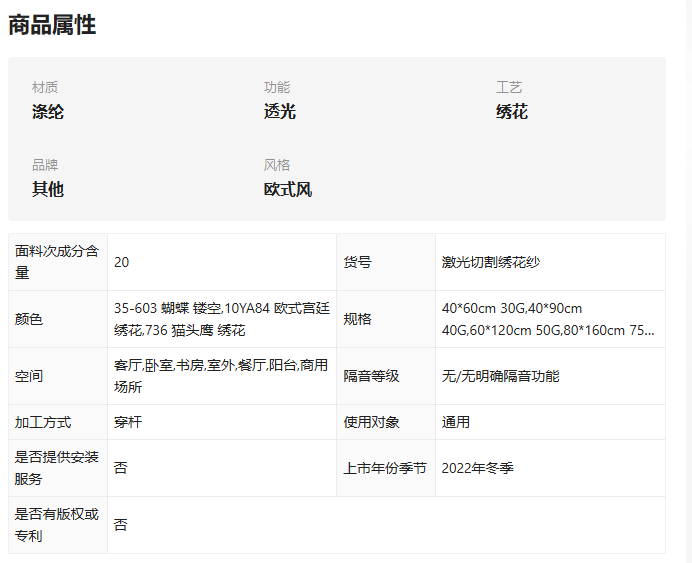This screenshot has width=692, height=563.
Task: Click the 是否有版权或专利 label cell
Action: coord(58,525)
